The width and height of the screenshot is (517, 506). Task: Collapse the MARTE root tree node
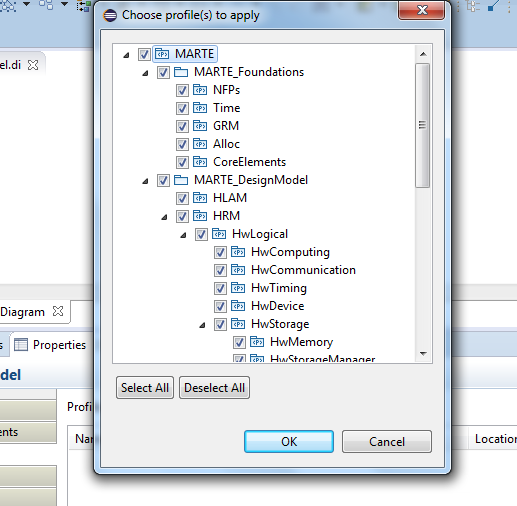click(x=126, y=55)
